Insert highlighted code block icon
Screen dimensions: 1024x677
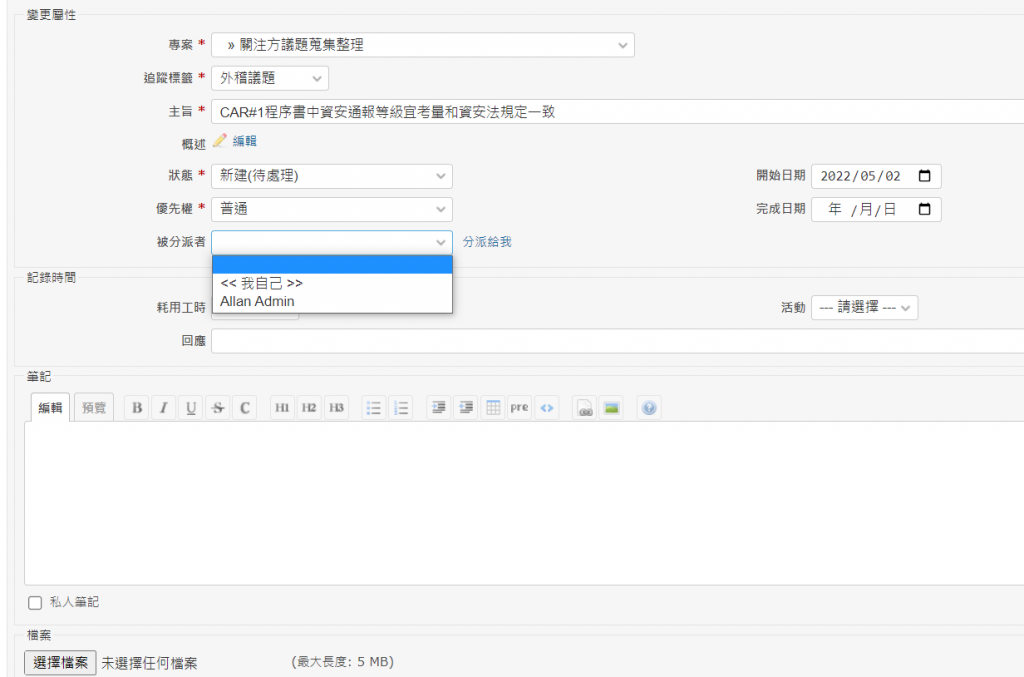coord(547,407)
